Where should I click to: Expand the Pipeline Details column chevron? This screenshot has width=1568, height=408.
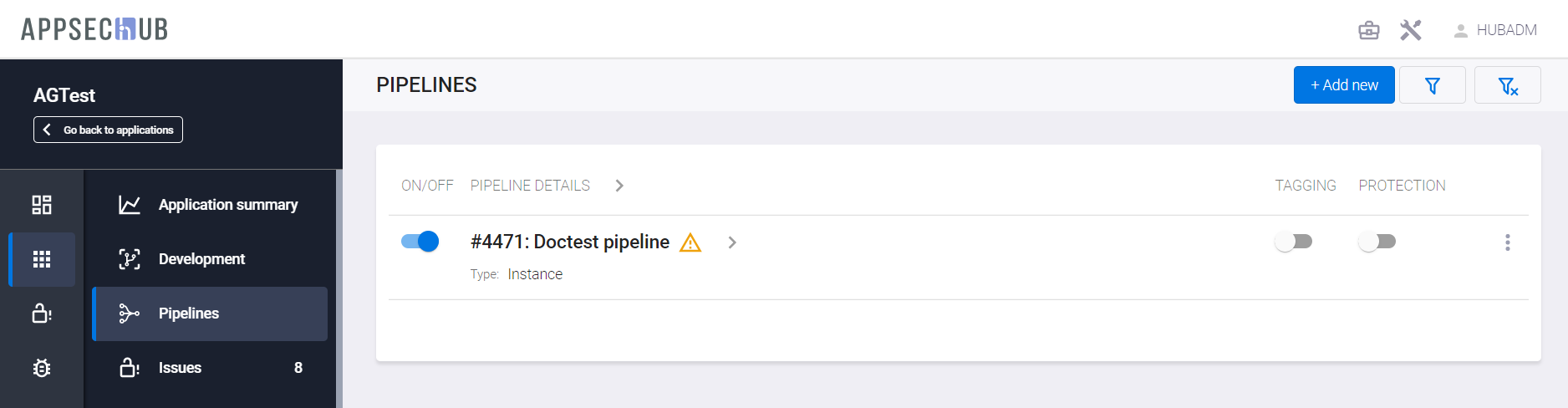pos(619,186)
